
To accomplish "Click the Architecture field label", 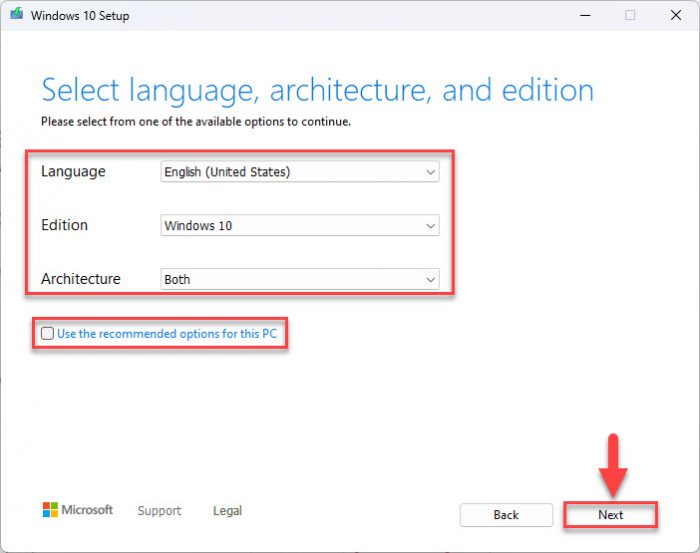I will click(81, 279).
